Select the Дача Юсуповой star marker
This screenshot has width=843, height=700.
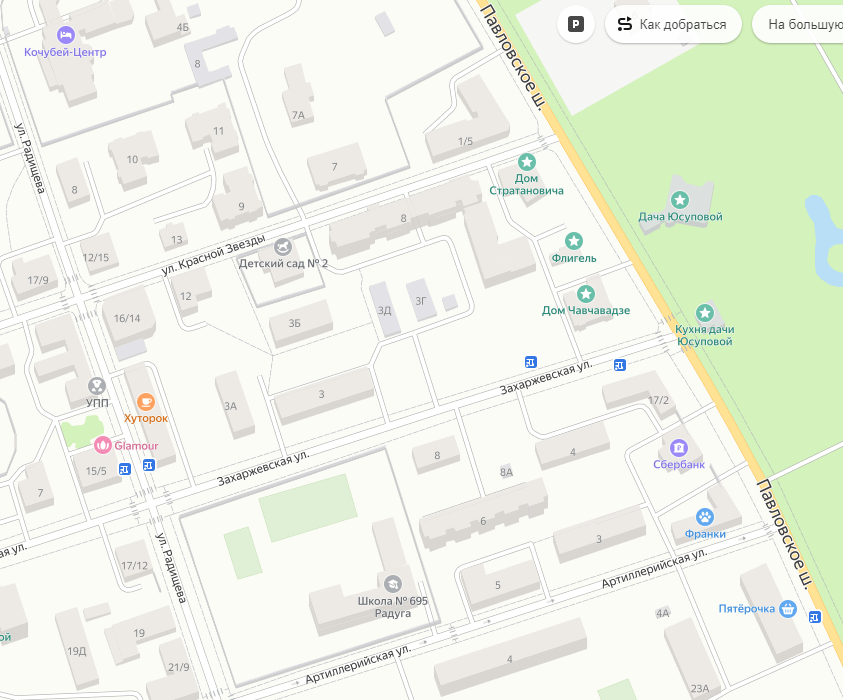[x=680, y=200]
